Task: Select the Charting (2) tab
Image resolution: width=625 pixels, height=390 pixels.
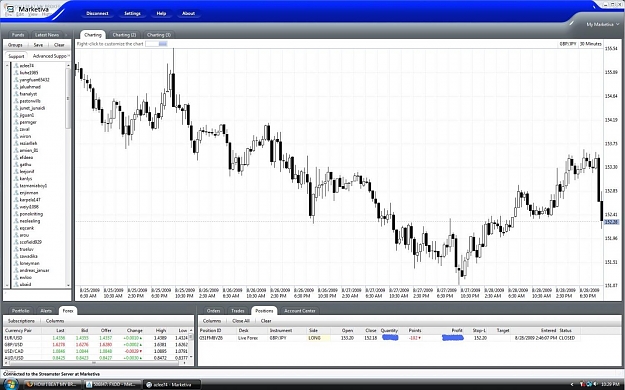Action: point(124,35)
